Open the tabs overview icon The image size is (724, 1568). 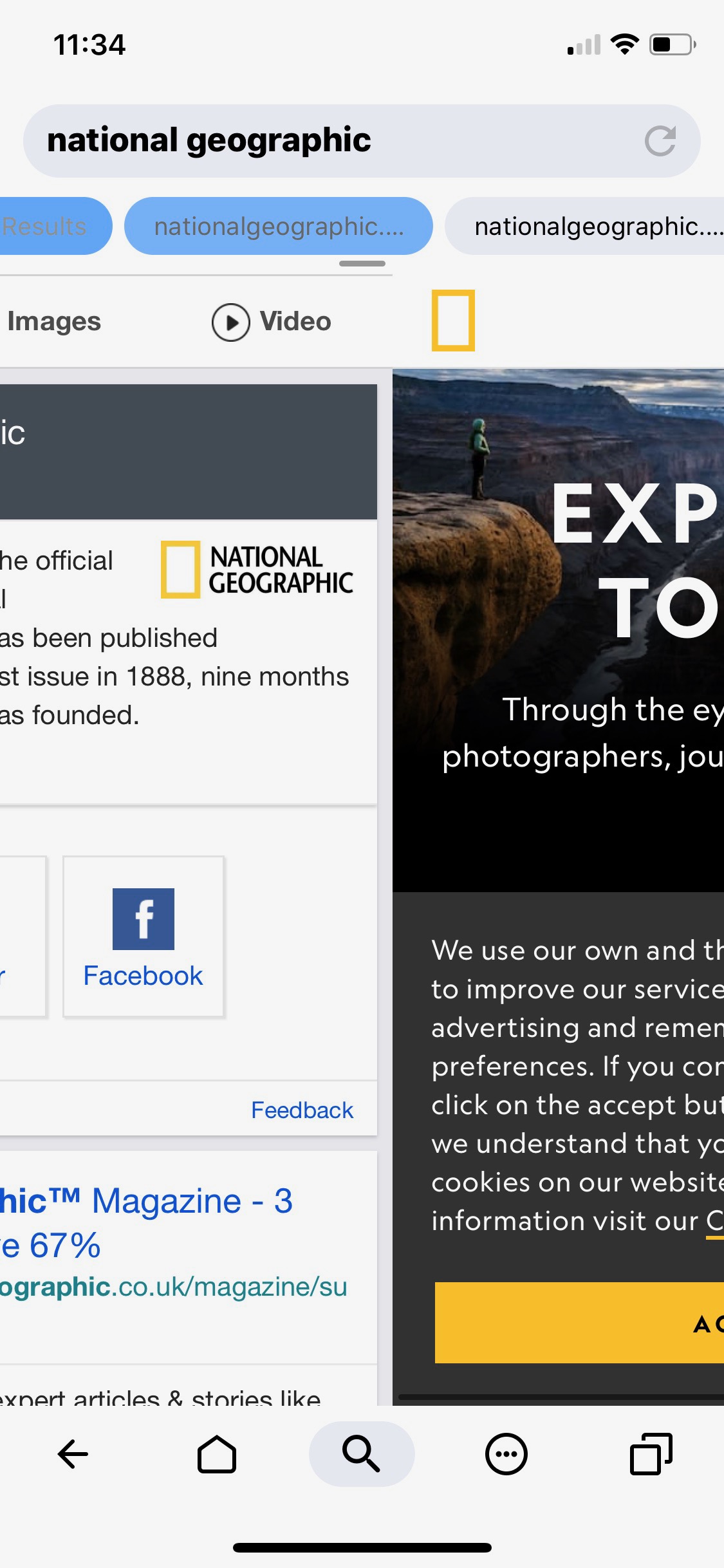point(651,1453)
